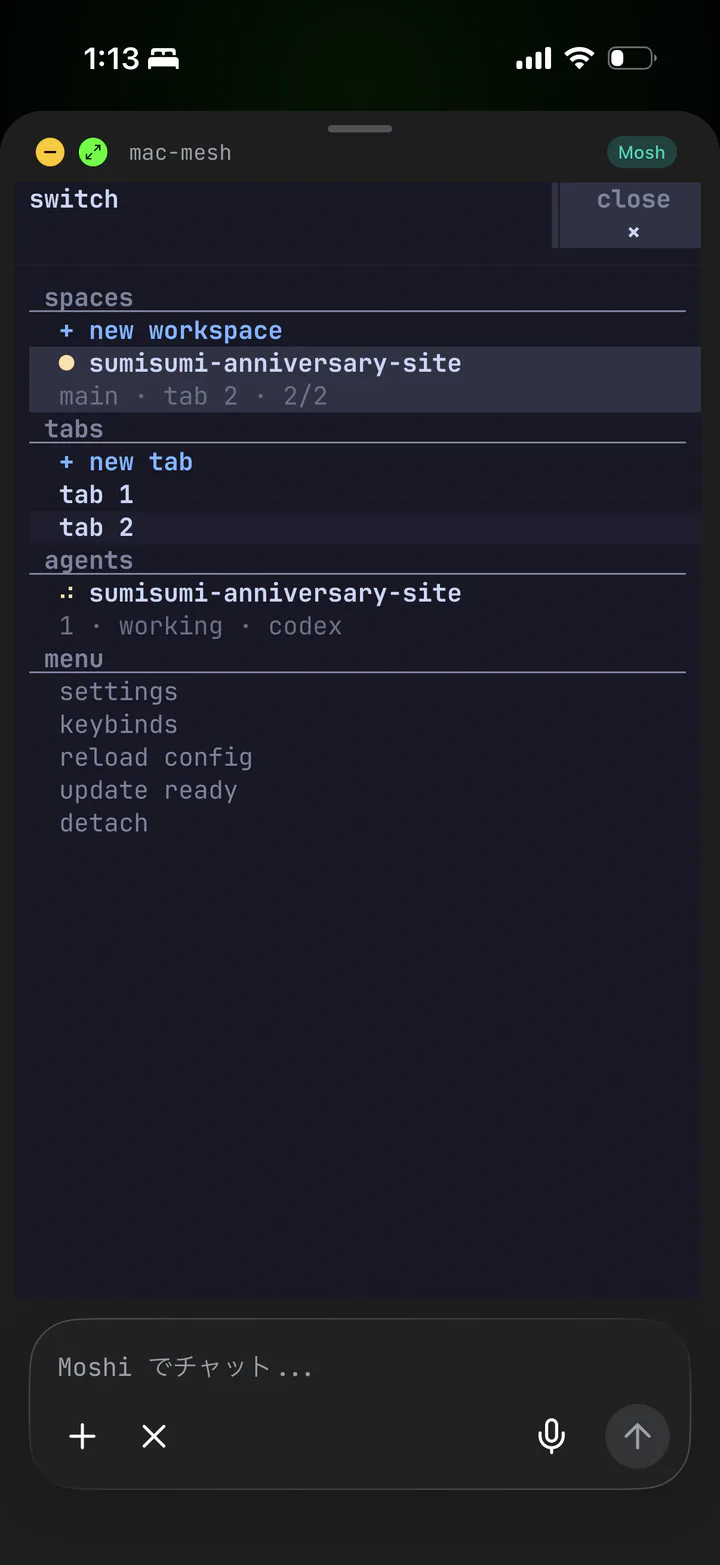Tap the Mosh connection badge
This screenshot has width=720, height=1565.
(x=641, y=152)
